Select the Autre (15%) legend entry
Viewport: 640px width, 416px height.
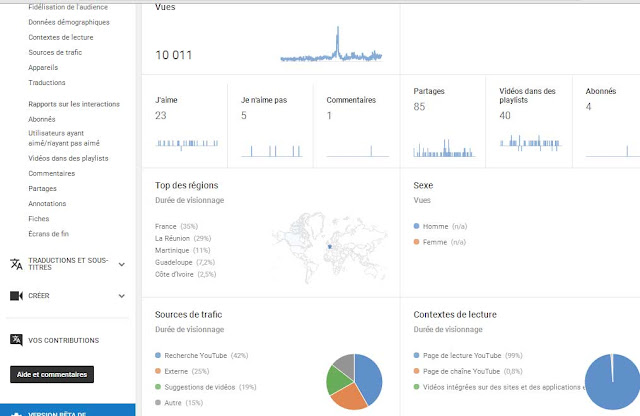pos(179,403)
